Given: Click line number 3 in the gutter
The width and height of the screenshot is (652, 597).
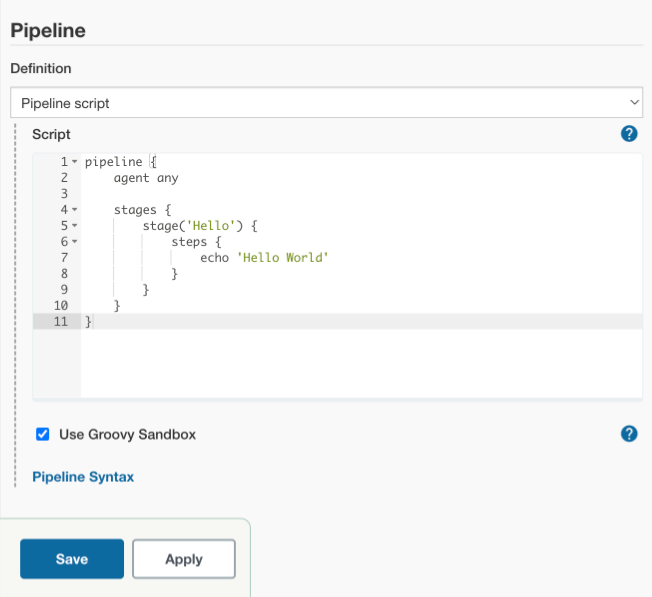Looking at the screenshot, I should tap(63, 194).
